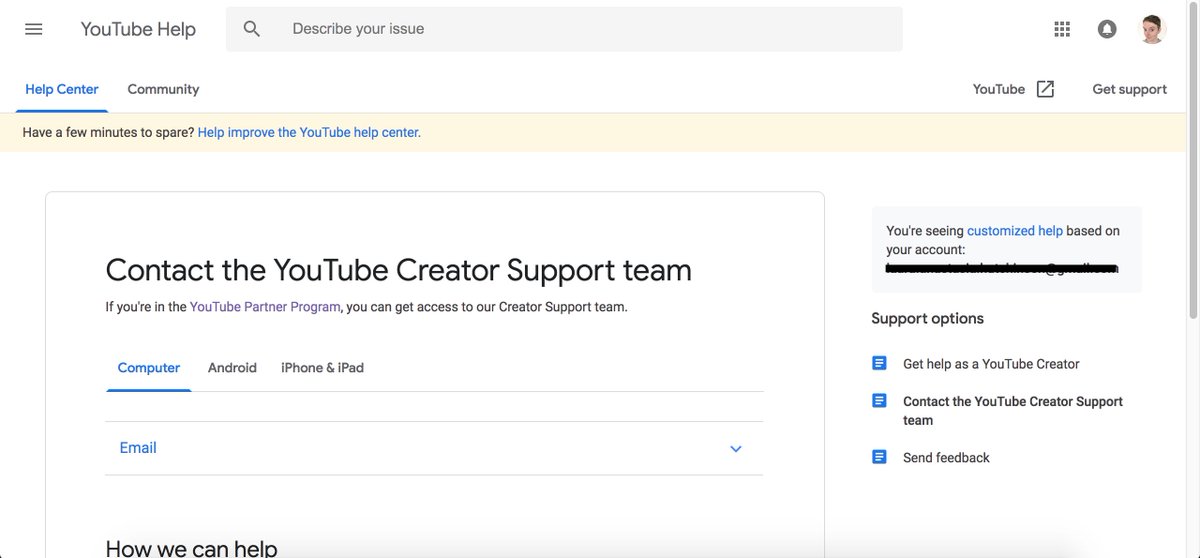
Task: Click the customized help link
Action: click(x=1015, y=230)
